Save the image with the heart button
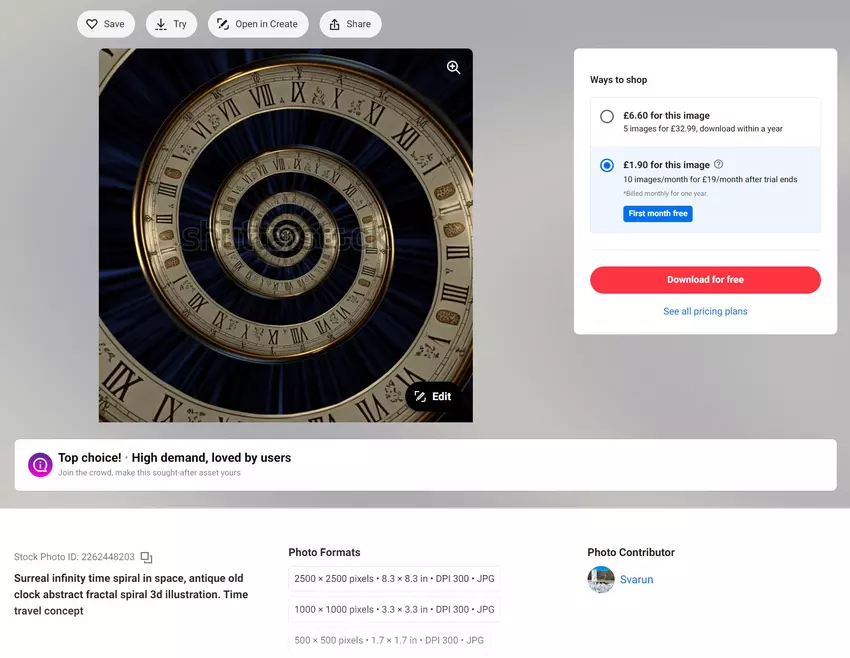This screenshot has width=850, height=658. pyautogui.click(x=105, y=24)
